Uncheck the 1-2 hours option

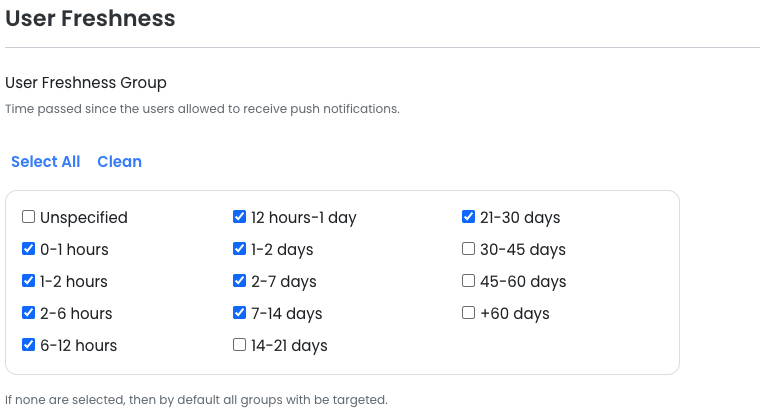pos(29,281)
